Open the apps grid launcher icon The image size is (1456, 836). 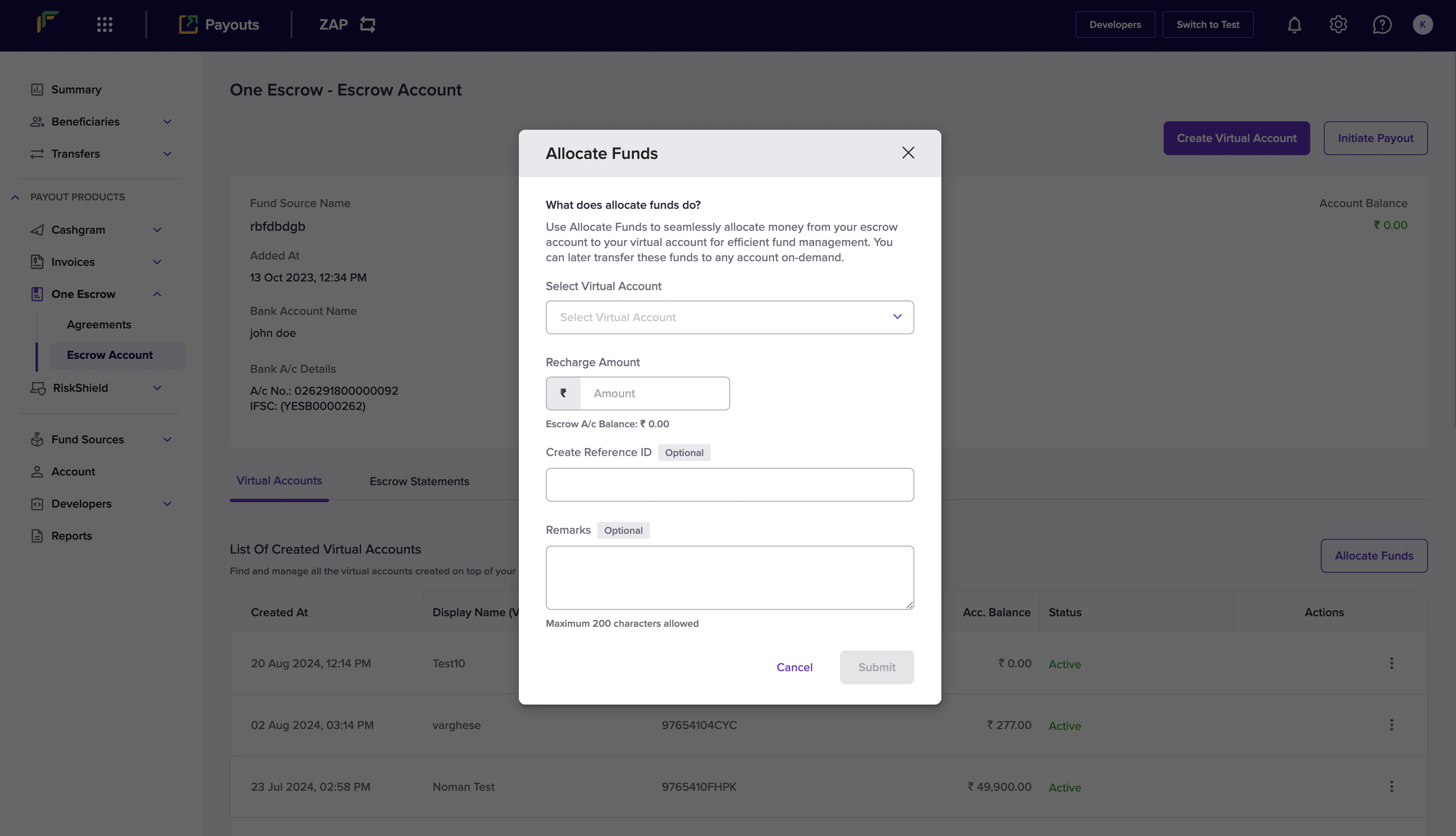point(104,25)
